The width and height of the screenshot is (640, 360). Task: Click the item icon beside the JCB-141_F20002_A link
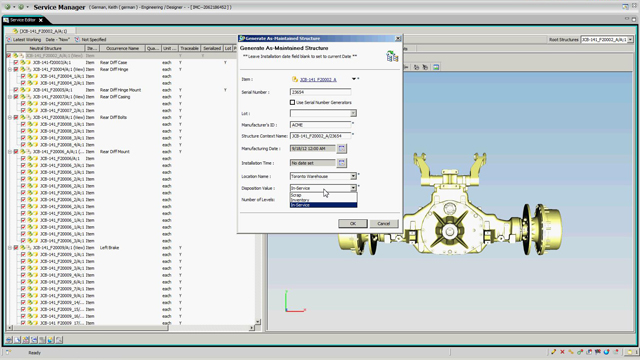295,79
